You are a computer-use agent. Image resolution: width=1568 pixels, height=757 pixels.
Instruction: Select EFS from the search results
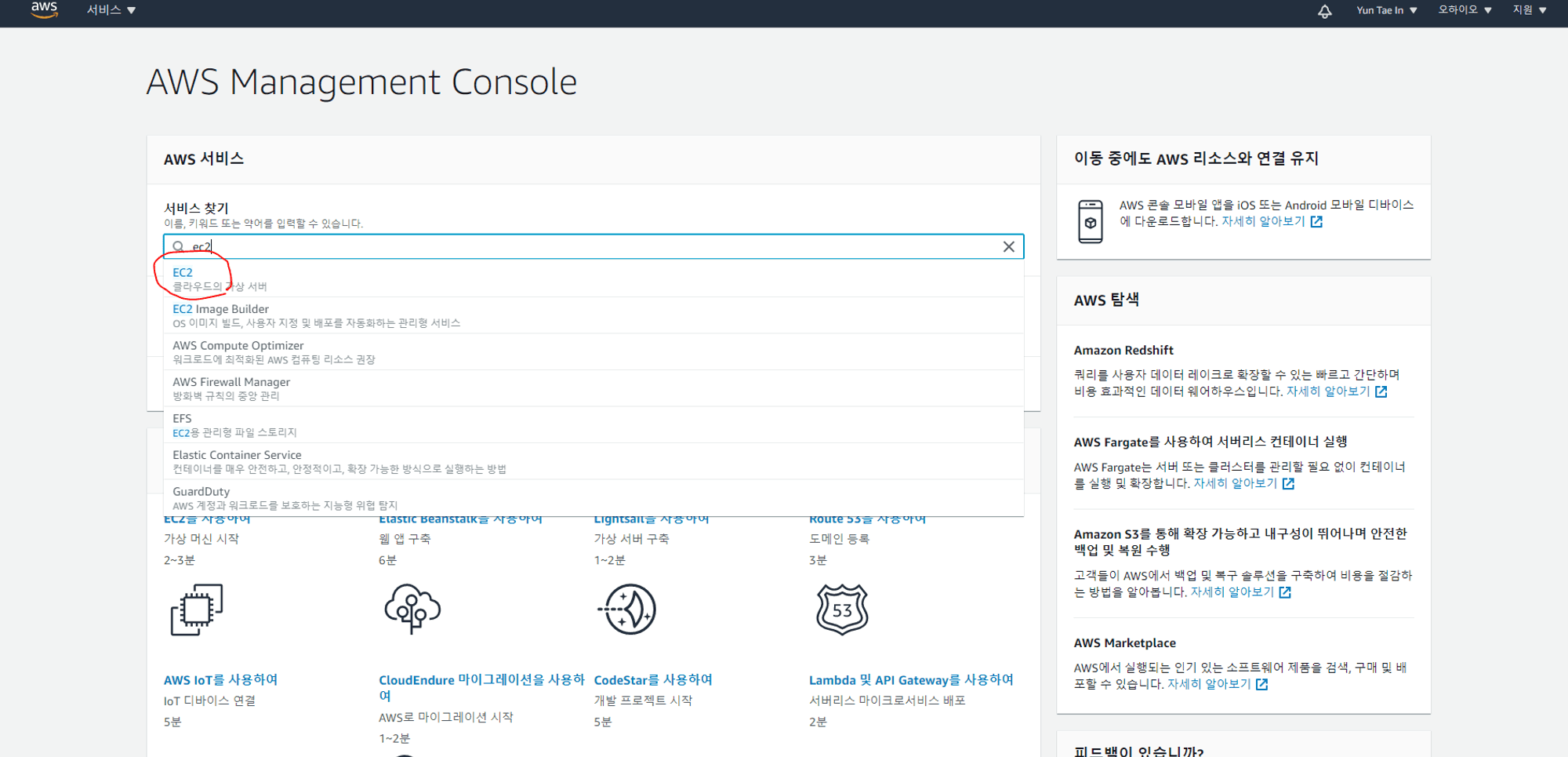pos(593,424)
